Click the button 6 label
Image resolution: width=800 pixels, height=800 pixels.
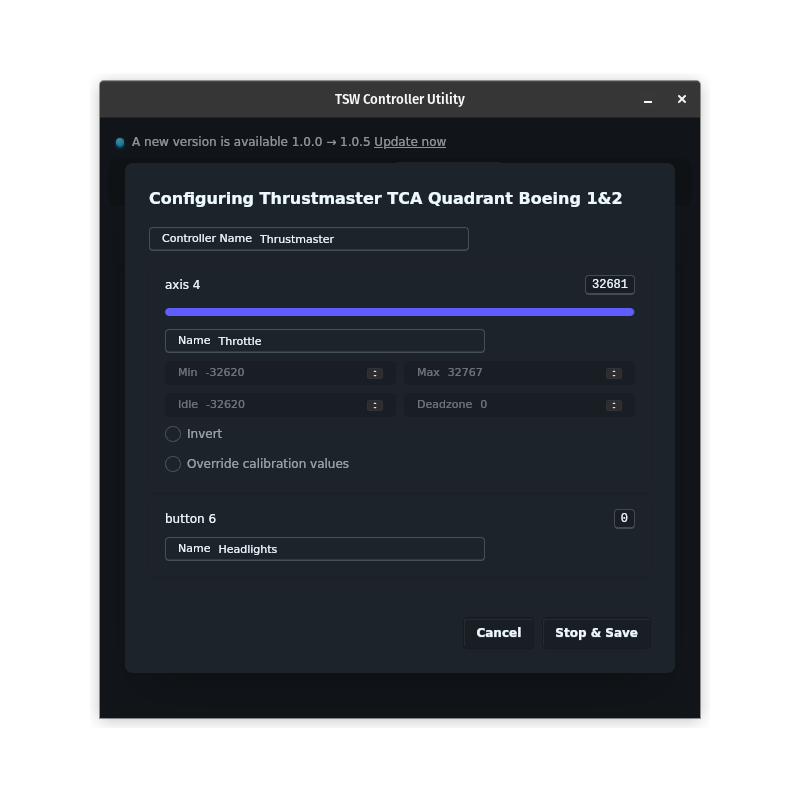190,519
